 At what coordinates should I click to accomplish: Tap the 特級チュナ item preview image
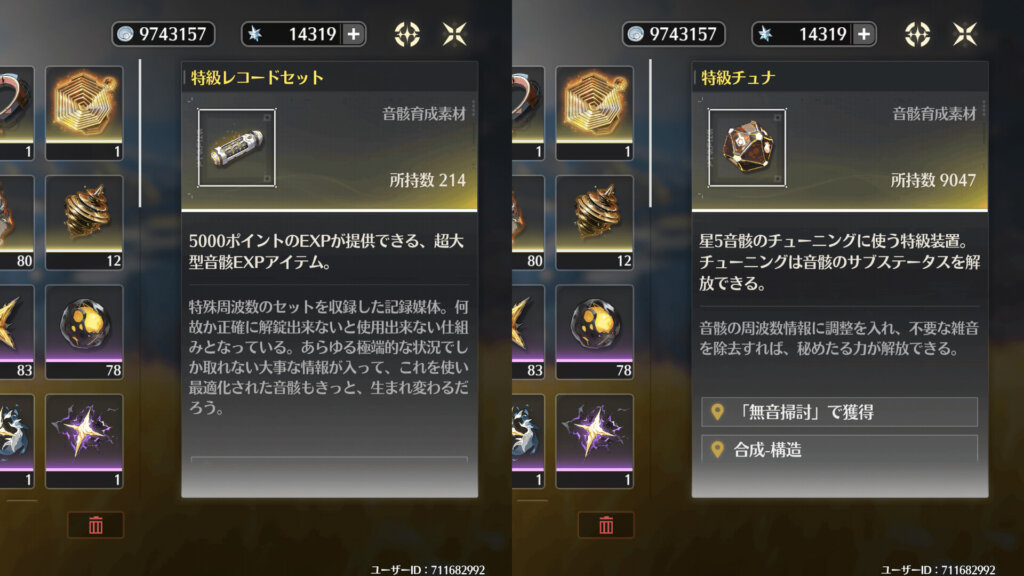pos(747,148)
